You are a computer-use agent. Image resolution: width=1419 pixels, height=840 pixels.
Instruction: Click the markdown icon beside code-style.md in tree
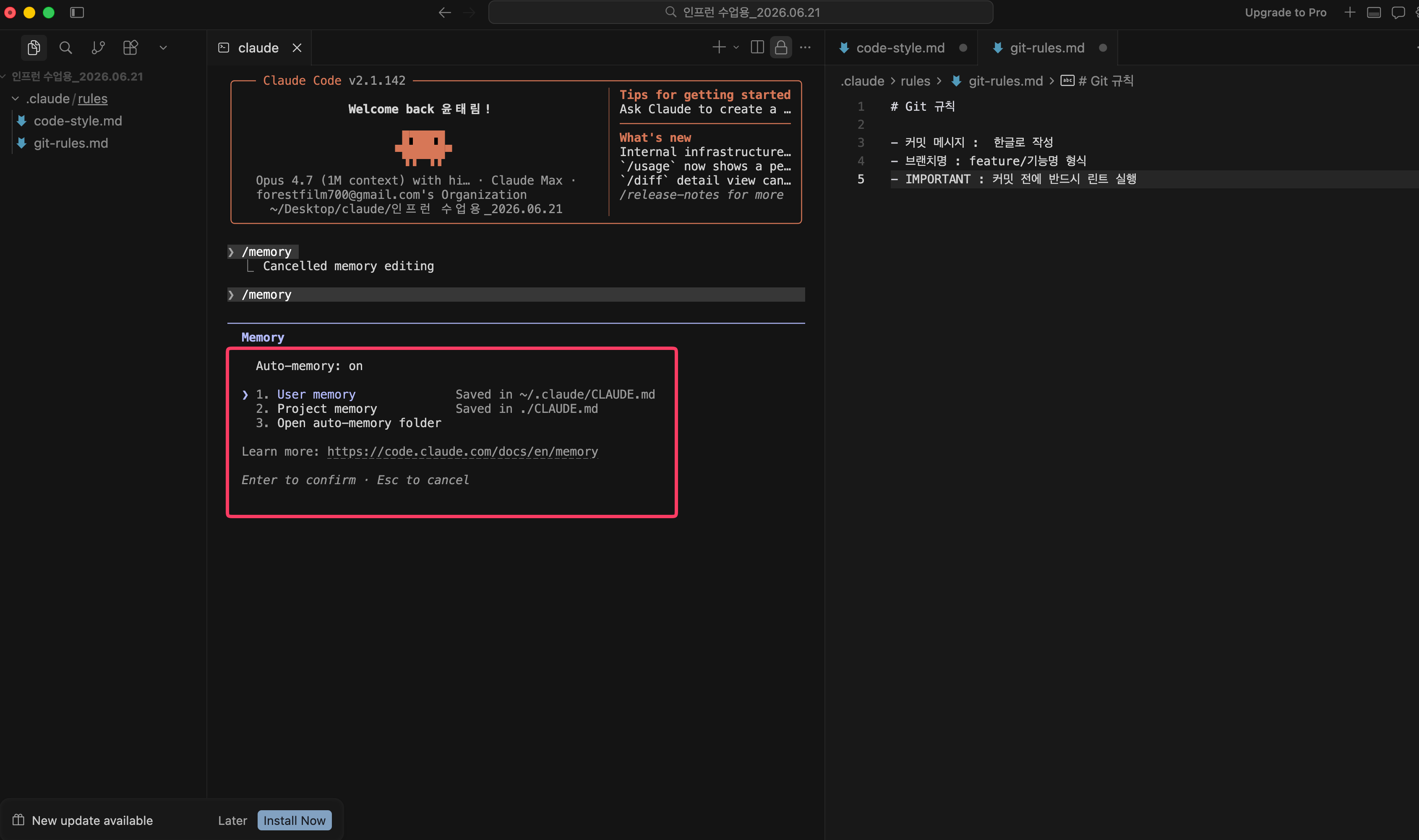click(21, 120)
